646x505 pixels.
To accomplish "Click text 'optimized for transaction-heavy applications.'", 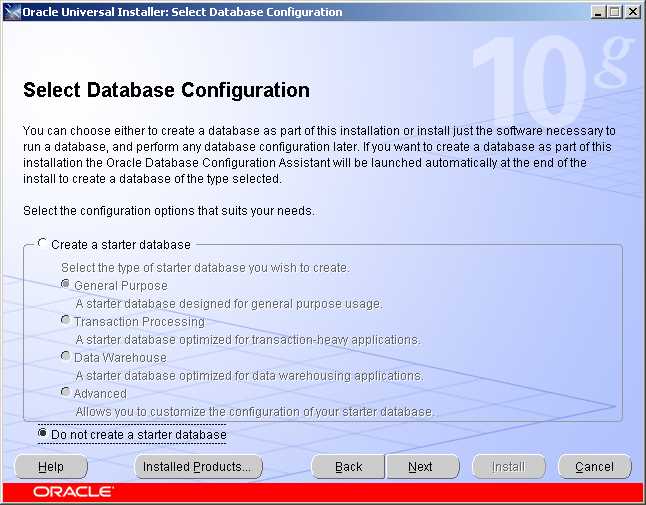I will tap(299, 340).
